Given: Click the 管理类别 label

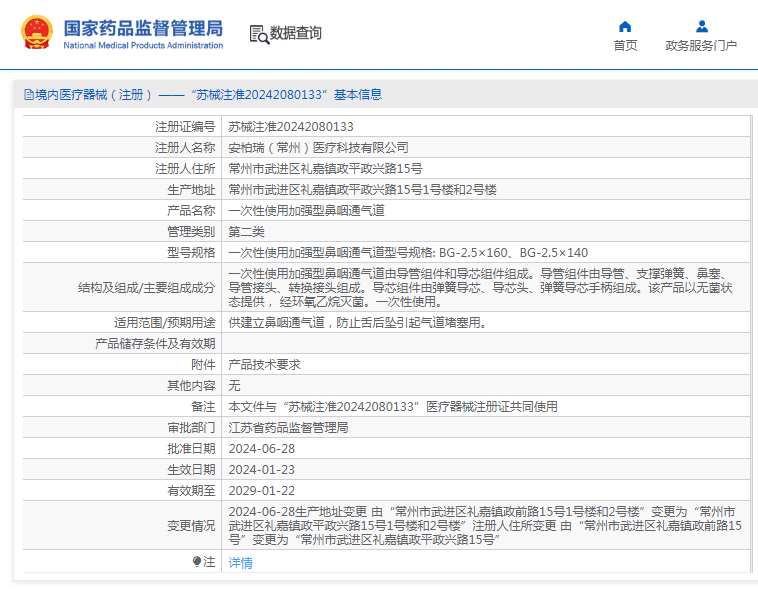Looking at the screenshot, I should (191, 232).
